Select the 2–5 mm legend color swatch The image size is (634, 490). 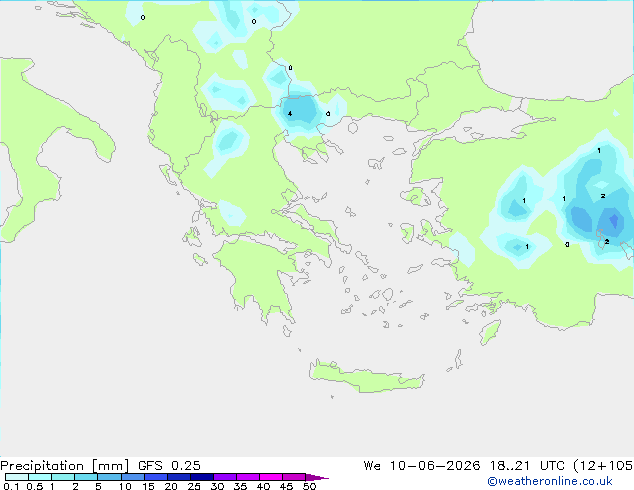(86, 477)
